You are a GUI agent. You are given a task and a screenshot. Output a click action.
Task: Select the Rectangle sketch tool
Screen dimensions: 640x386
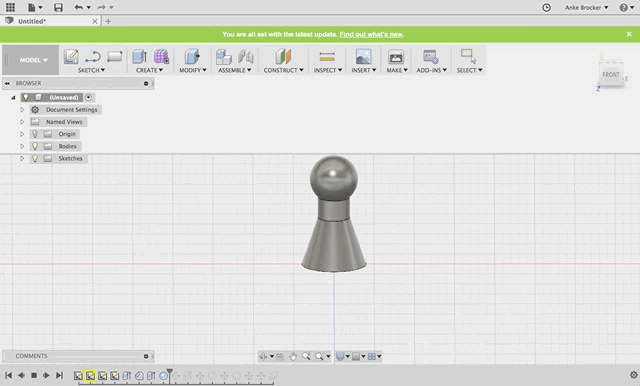115,56
